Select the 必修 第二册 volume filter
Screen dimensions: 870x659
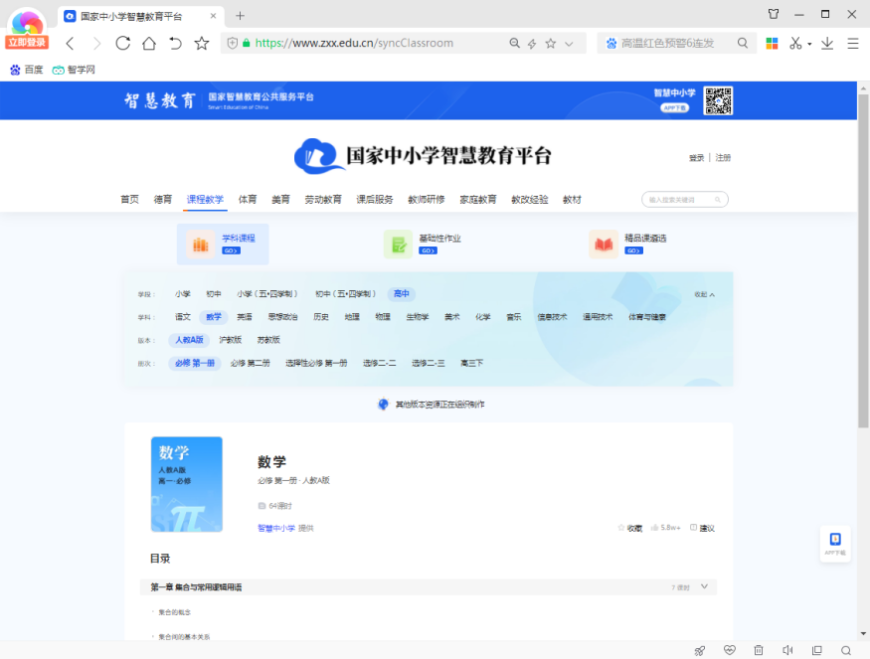click(250, 363)
